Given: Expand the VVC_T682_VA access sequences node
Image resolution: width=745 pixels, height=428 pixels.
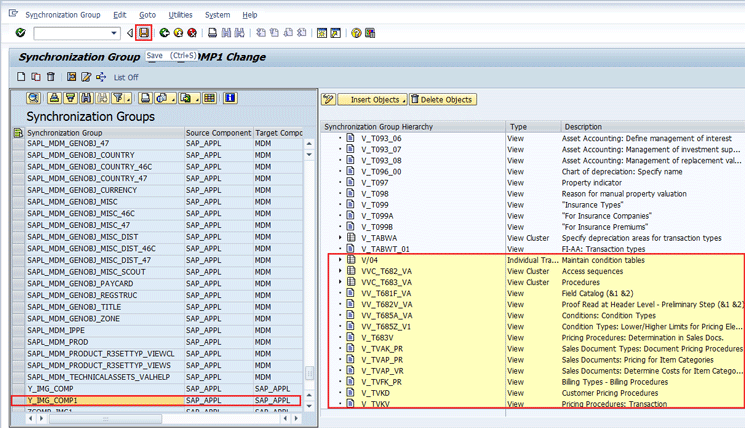Looking at the screenshot, I should coord(340,271).
